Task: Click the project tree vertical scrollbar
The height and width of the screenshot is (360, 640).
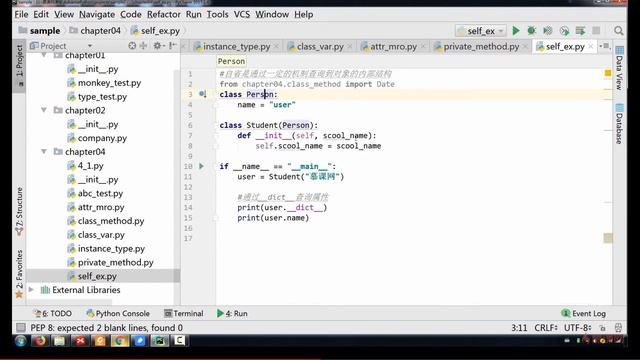Action: click(177, 176)
